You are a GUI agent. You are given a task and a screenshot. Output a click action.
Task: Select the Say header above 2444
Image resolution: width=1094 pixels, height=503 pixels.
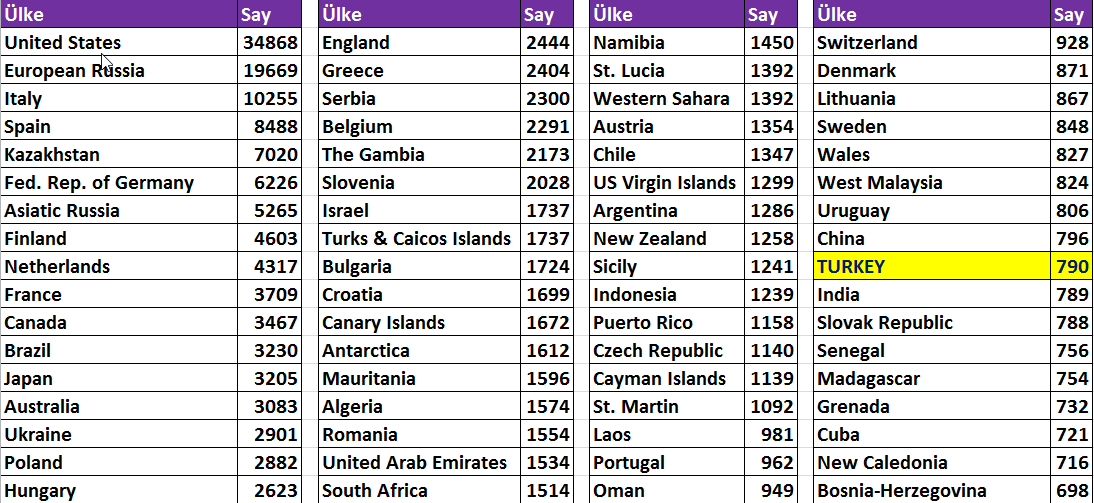click(x=547, y=14)
